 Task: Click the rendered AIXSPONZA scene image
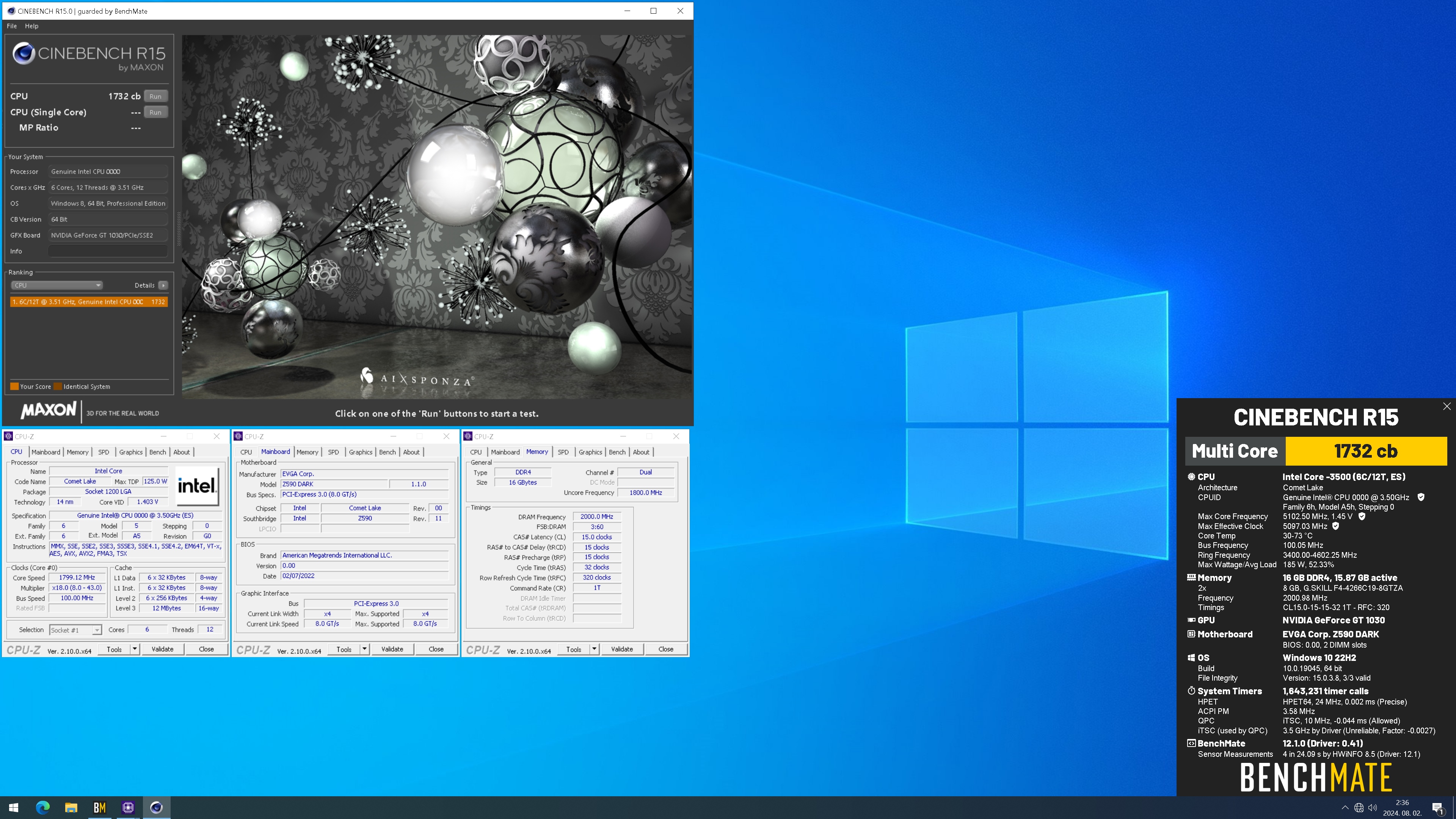tap(437, 217)
